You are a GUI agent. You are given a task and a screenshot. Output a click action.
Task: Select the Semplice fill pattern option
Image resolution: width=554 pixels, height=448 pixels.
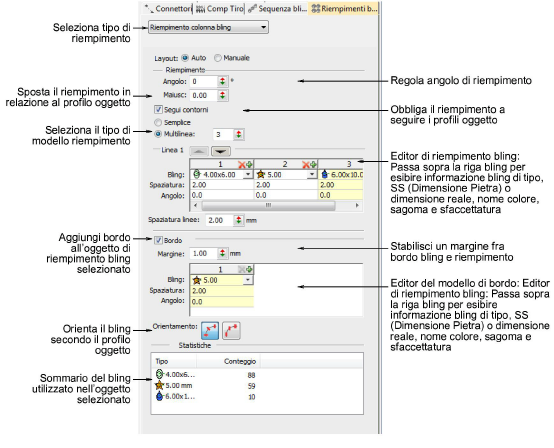tap(158, 123)
